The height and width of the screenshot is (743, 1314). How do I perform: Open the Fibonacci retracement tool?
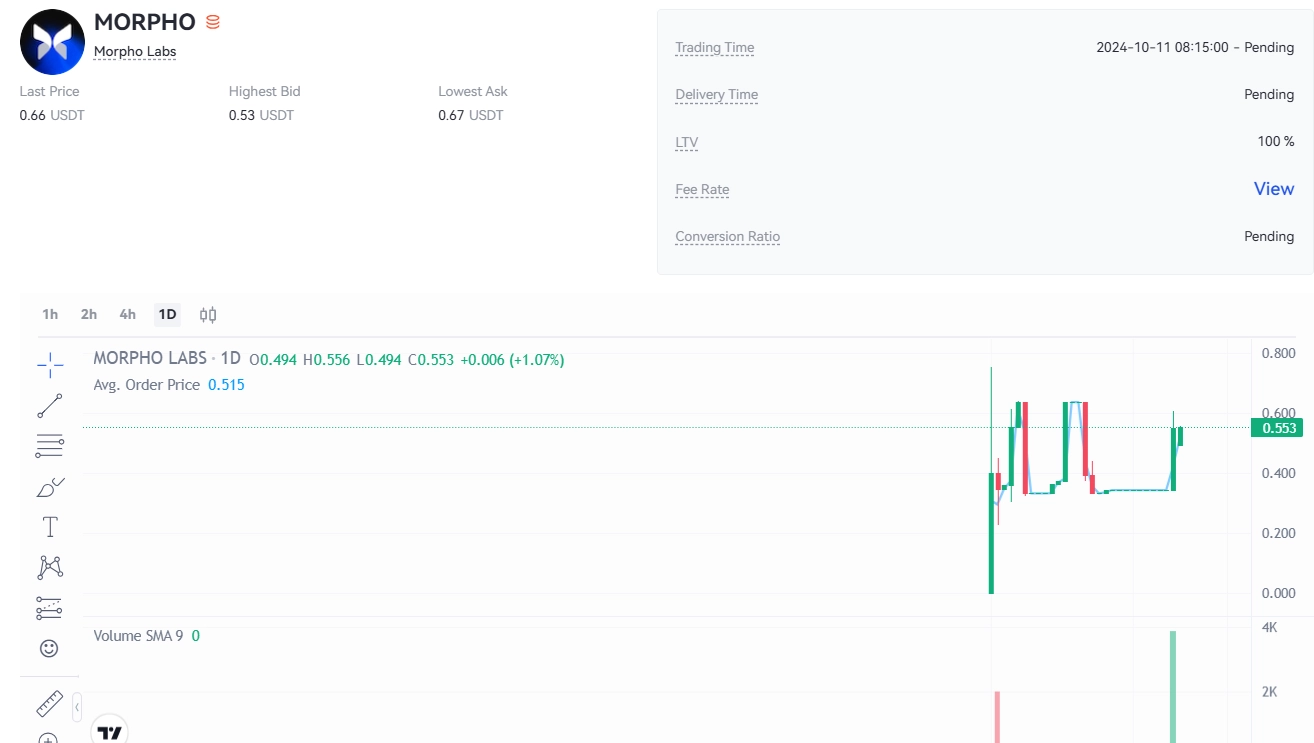[x=50, y=444]
